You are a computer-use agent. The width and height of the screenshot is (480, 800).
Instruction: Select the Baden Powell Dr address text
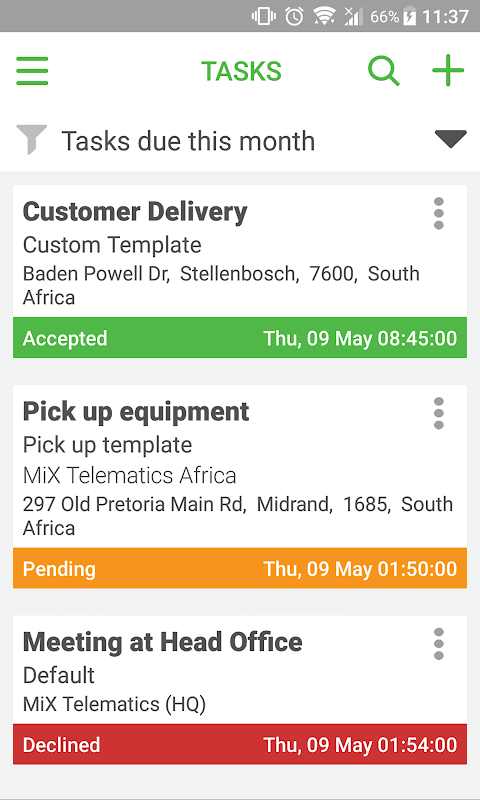[221, 286]
